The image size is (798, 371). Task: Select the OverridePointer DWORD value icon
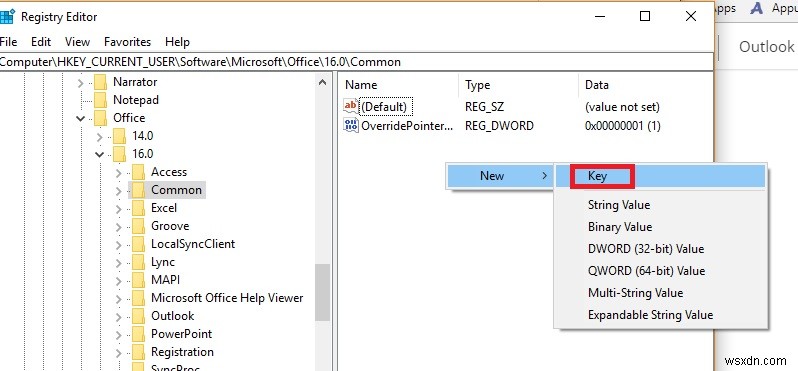point(351,125)
